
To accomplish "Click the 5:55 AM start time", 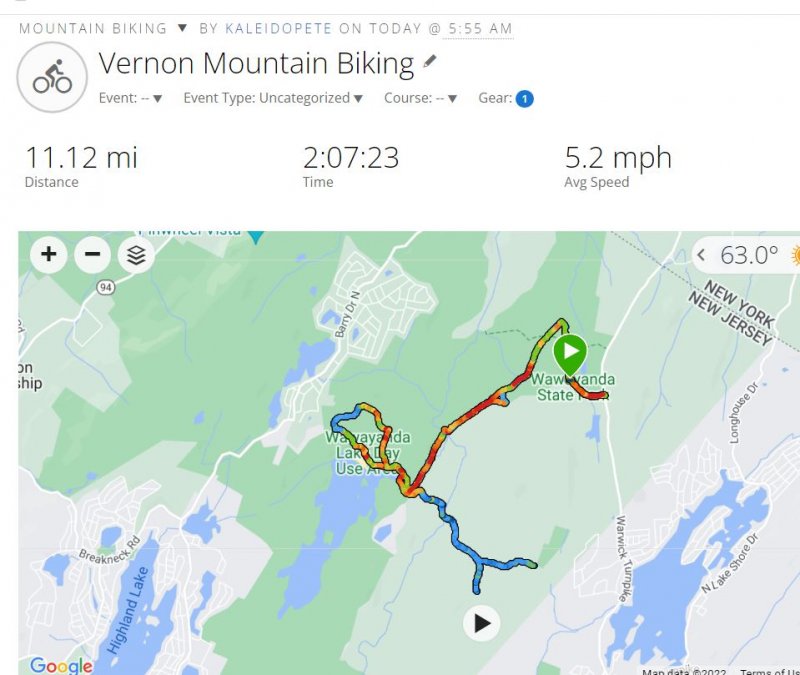I will (x=480, y=28).
